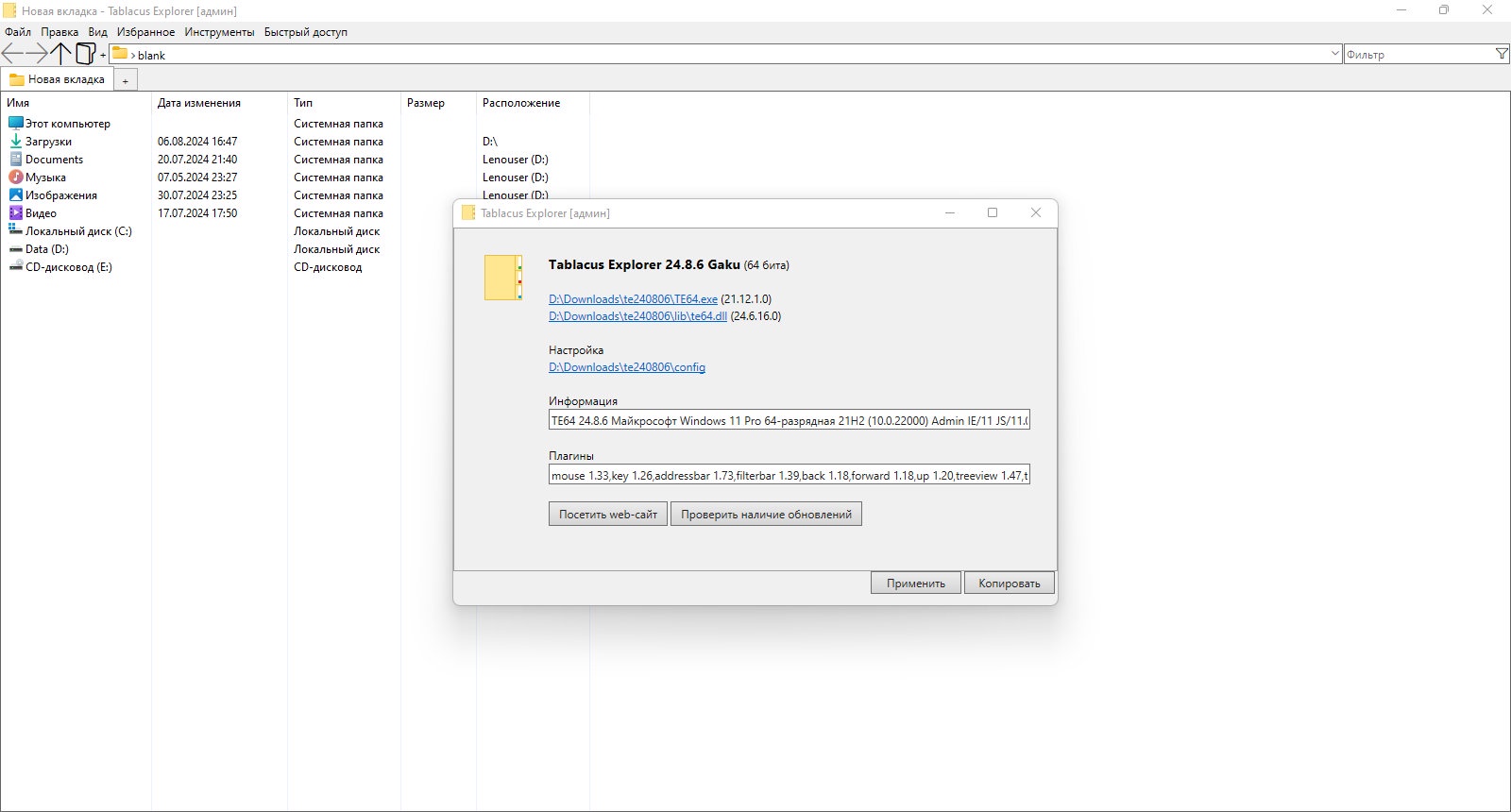This screenshot has height=812, width=1511.
Task: Maximize the about dialog window
Action: click(993, 212)
